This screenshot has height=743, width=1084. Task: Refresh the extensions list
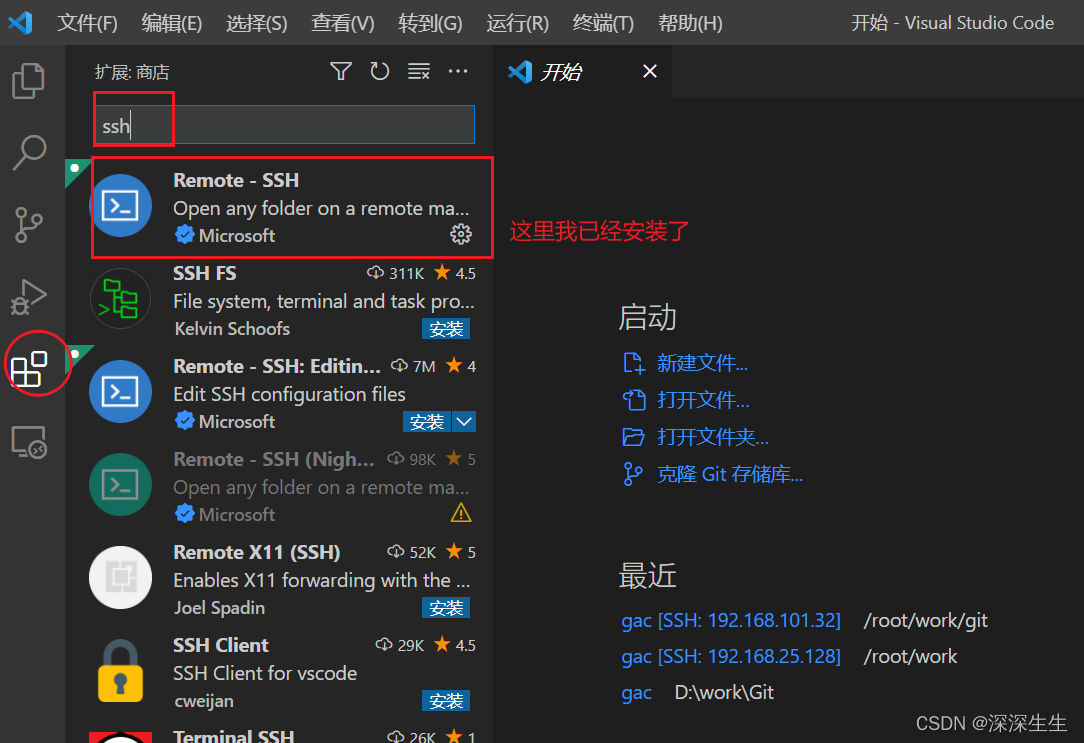click(380, 71)
